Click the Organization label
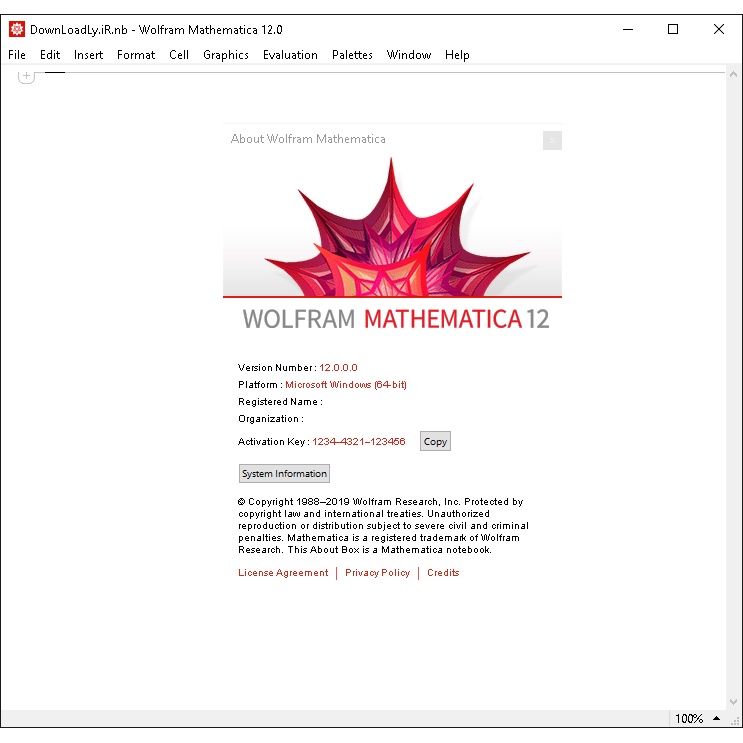Viewport: 743px width, 743px height. [x=271, y=418]
